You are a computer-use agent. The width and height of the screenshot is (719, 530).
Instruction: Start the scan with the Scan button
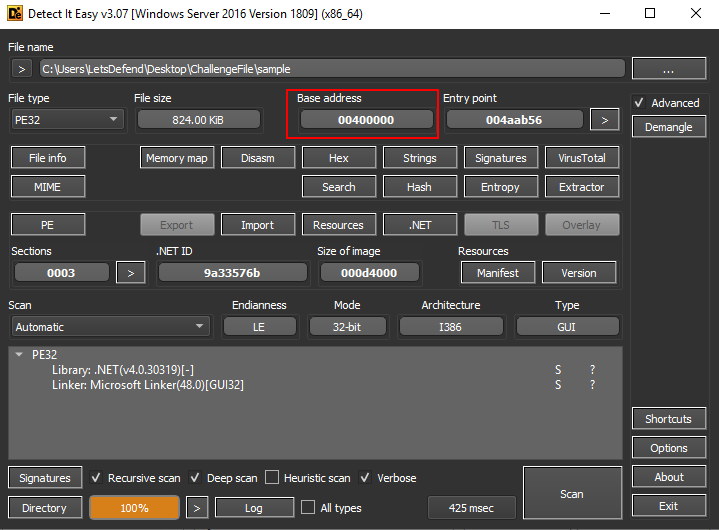point(571,494)
